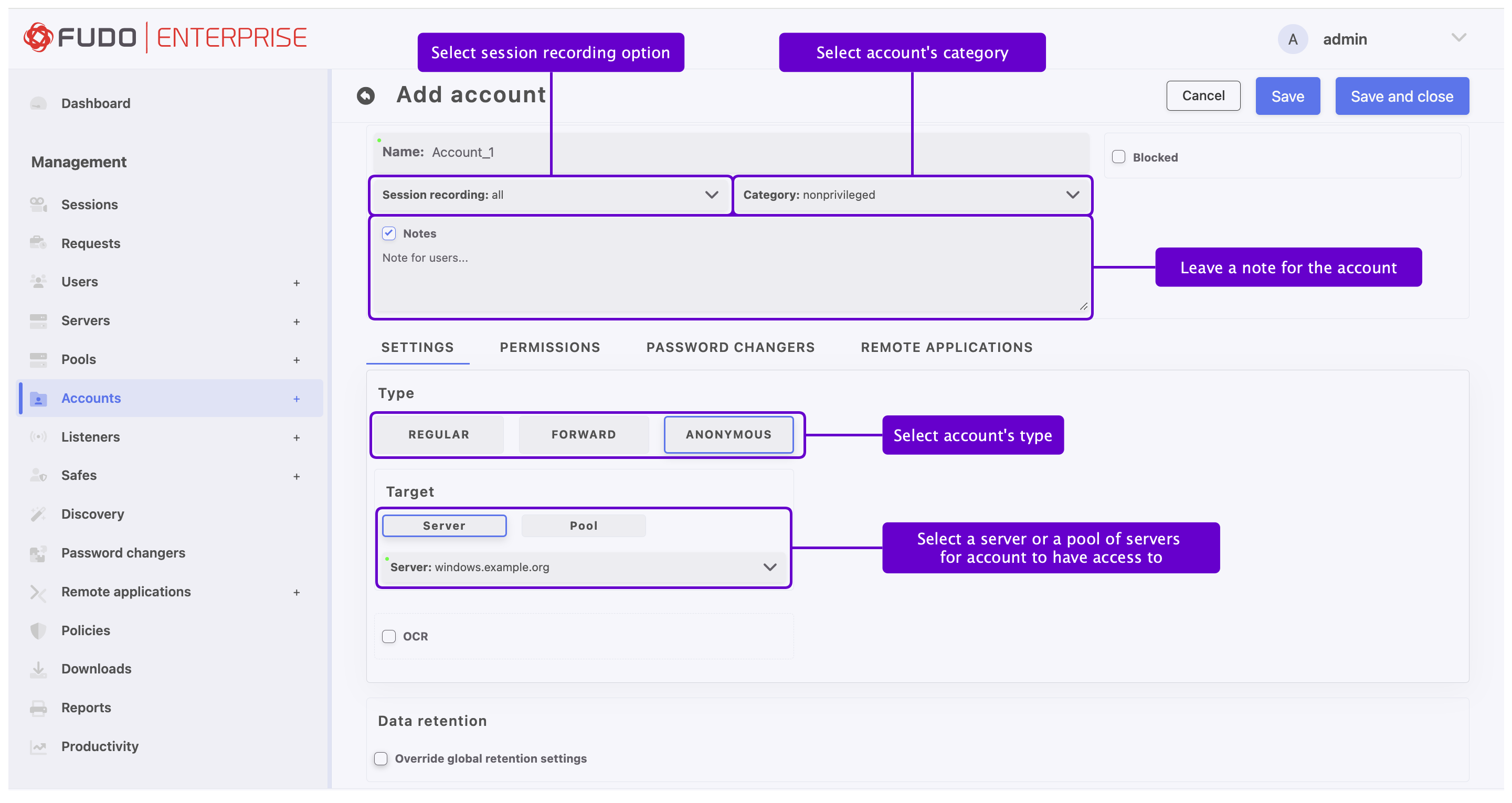Click the back arrow next to Add account
The width and height of the screenshot is (1512, 803).
(366, 95)
